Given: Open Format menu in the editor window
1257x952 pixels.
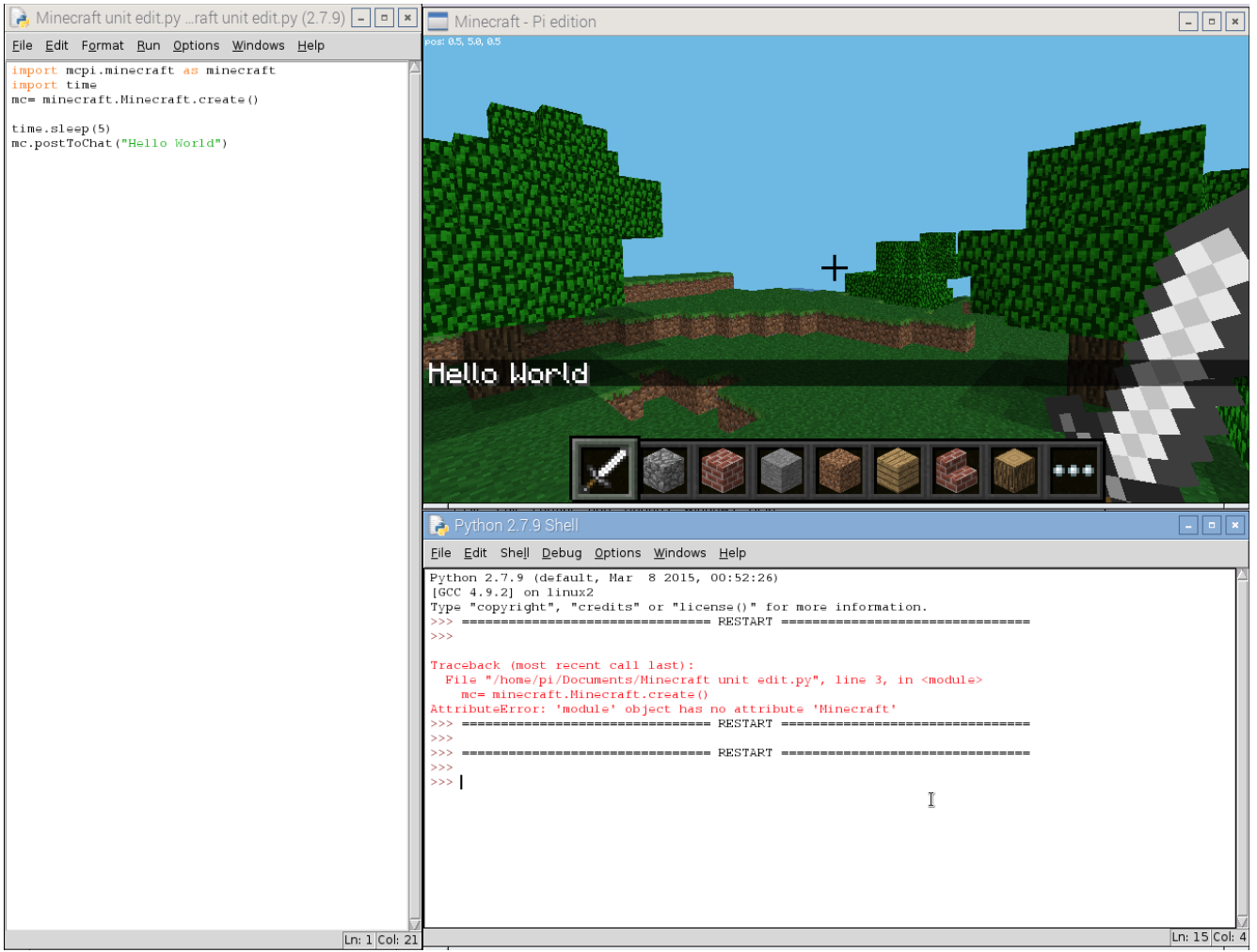Looking at the screenshot, I should click(x=103, y=45).
